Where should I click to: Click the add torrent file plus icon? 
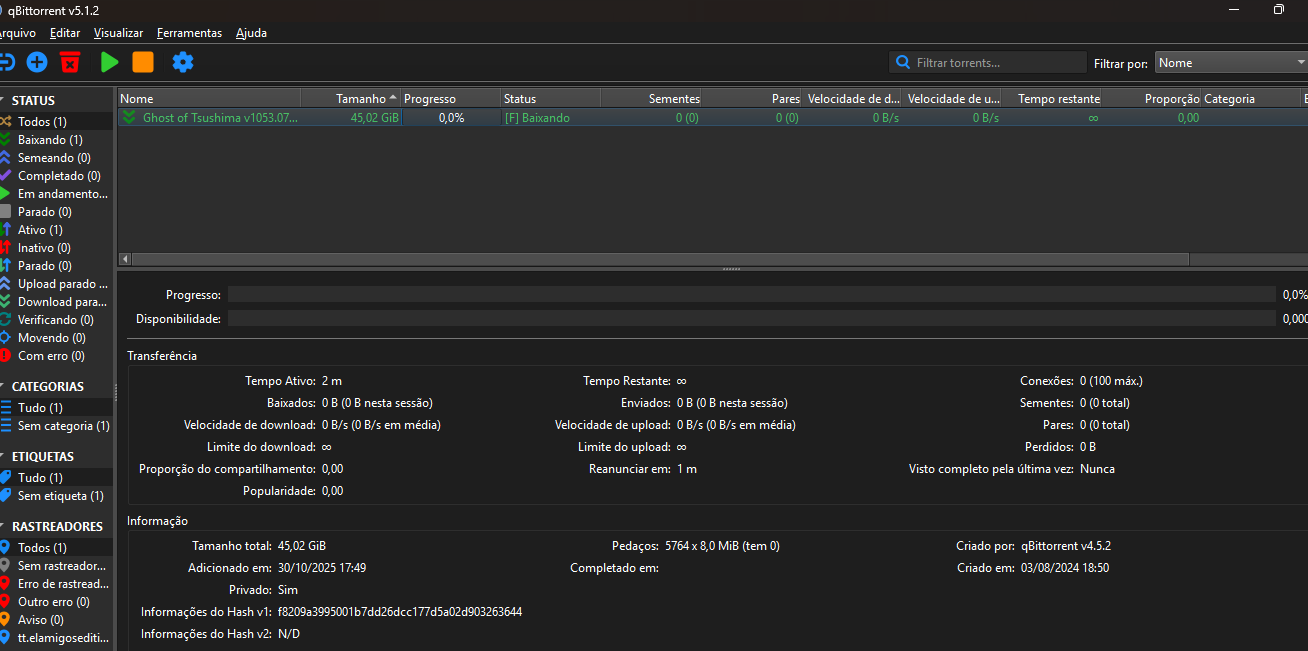[x=37, y=62]
